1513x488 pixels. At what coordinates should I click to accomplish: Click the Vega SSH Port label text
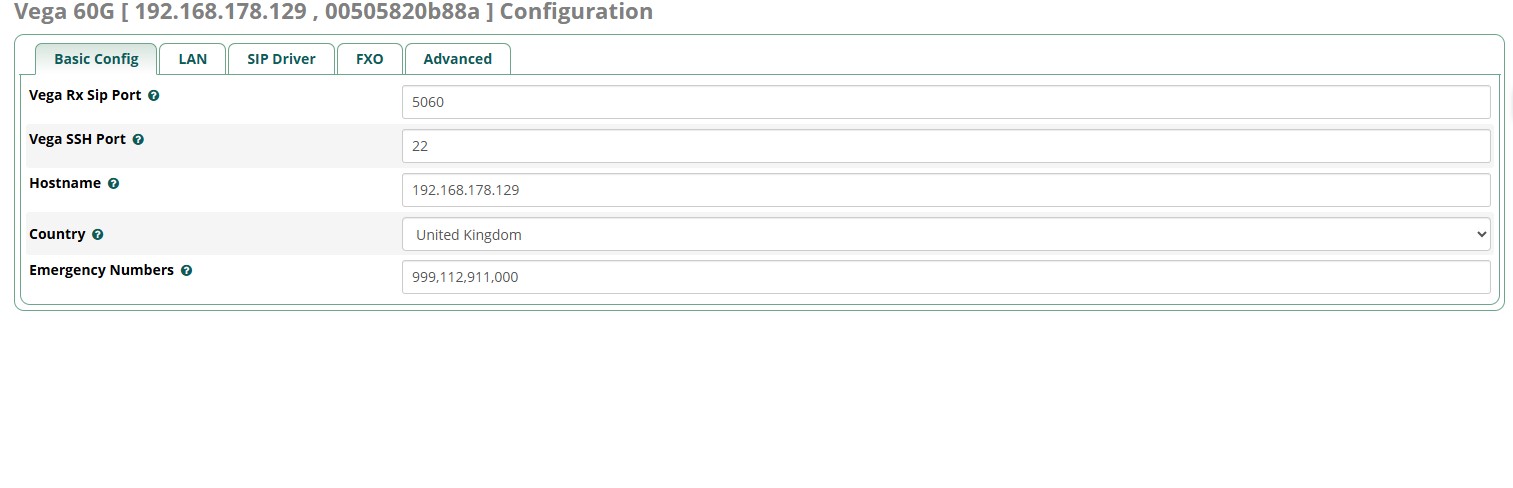point(78,140)
